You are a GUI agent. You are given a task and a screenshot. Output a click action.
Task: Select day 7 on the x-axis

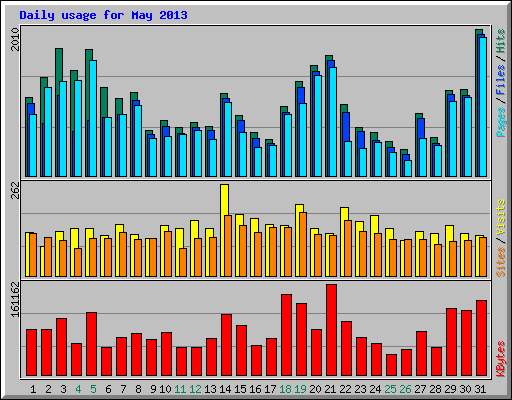tap(123, 389)
